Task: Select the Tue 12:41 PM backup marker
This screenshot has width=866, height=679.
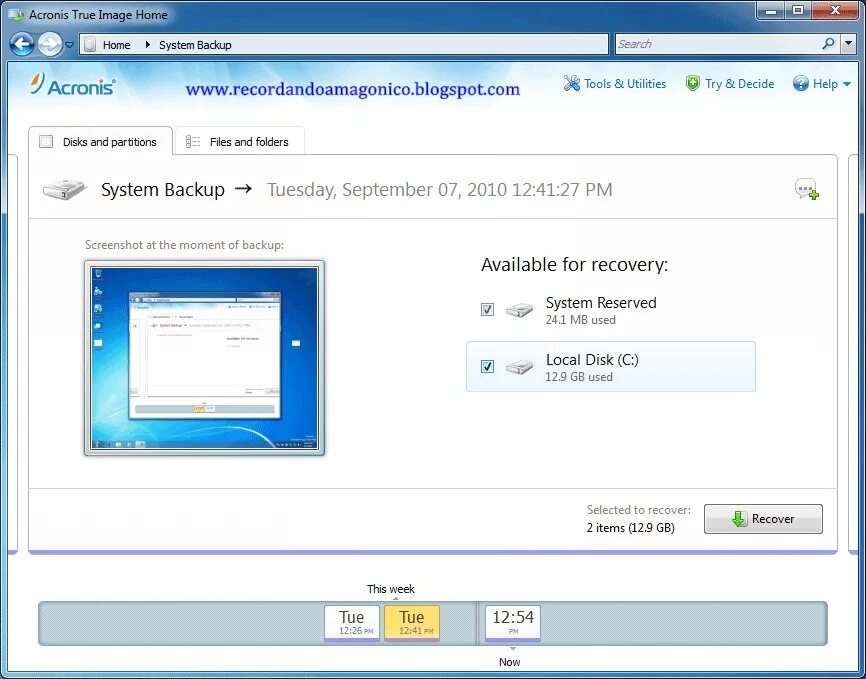Action: pyautogui.click(x=412, y=623)
